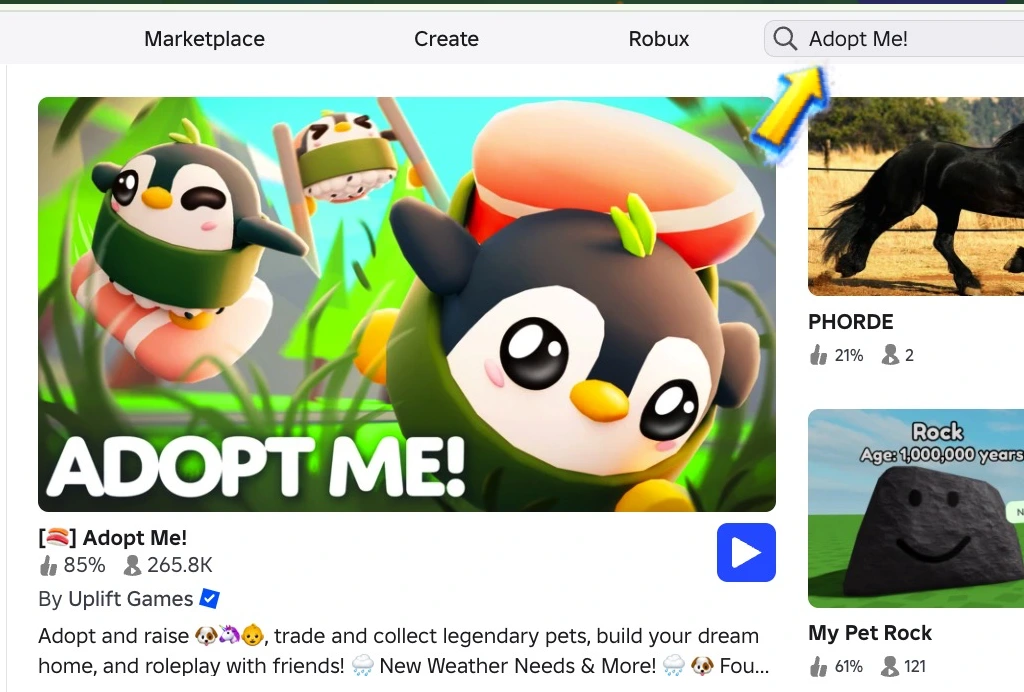
Task: Click My Pet Rock 121 players text
Action: (915, 667)
